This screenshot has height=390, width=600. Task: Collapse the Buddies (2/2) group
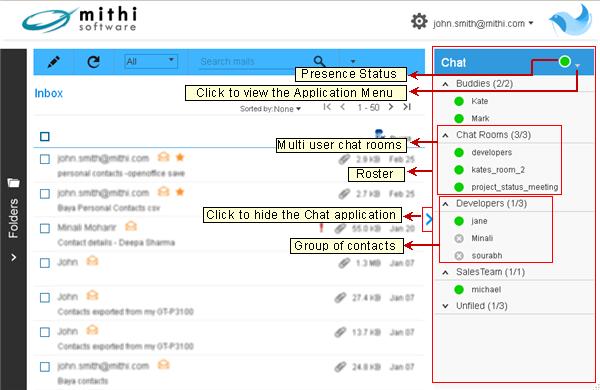(x=445, y=84)
